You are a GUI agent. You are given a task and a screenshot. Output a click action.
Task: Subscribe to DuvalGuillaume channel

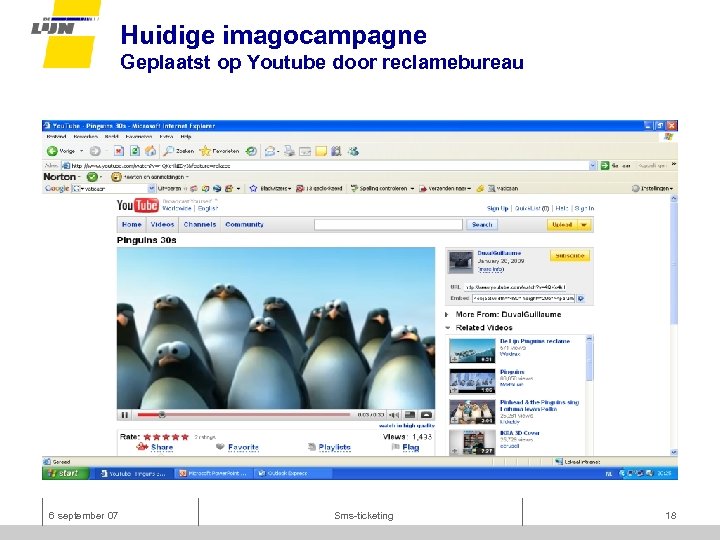click(x=569, y=256)
